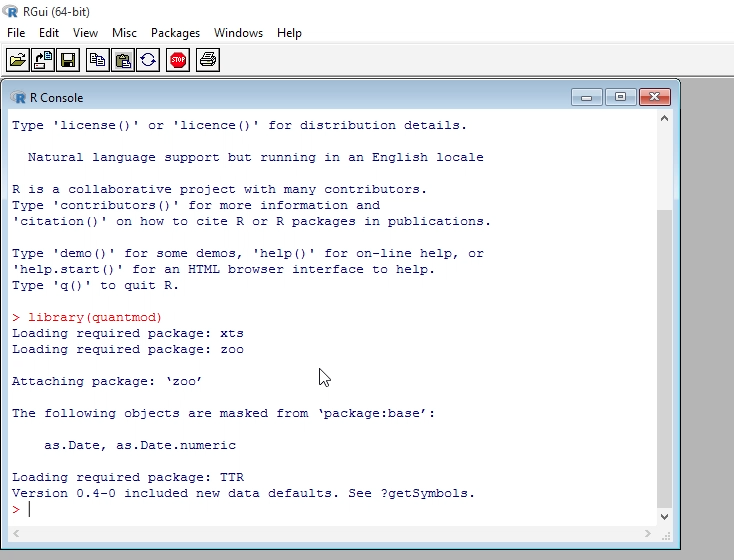Click the 'library(quantmod)' command text
Screen dimensions: 734x560
95,317
